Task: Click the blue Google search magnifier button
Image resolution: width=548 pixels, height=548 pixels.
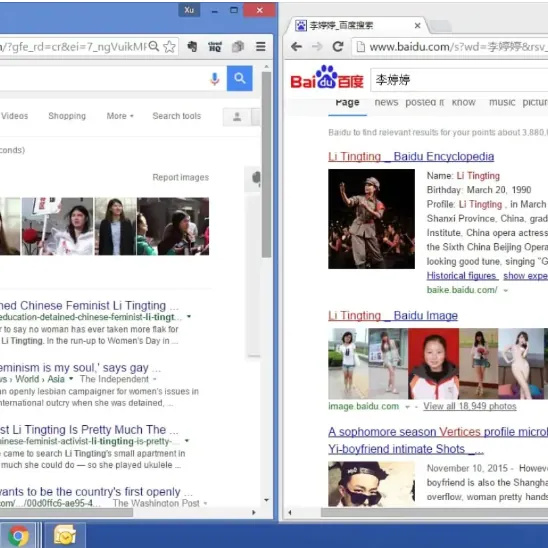Action: pyautogui.click(x=239, y=78)
